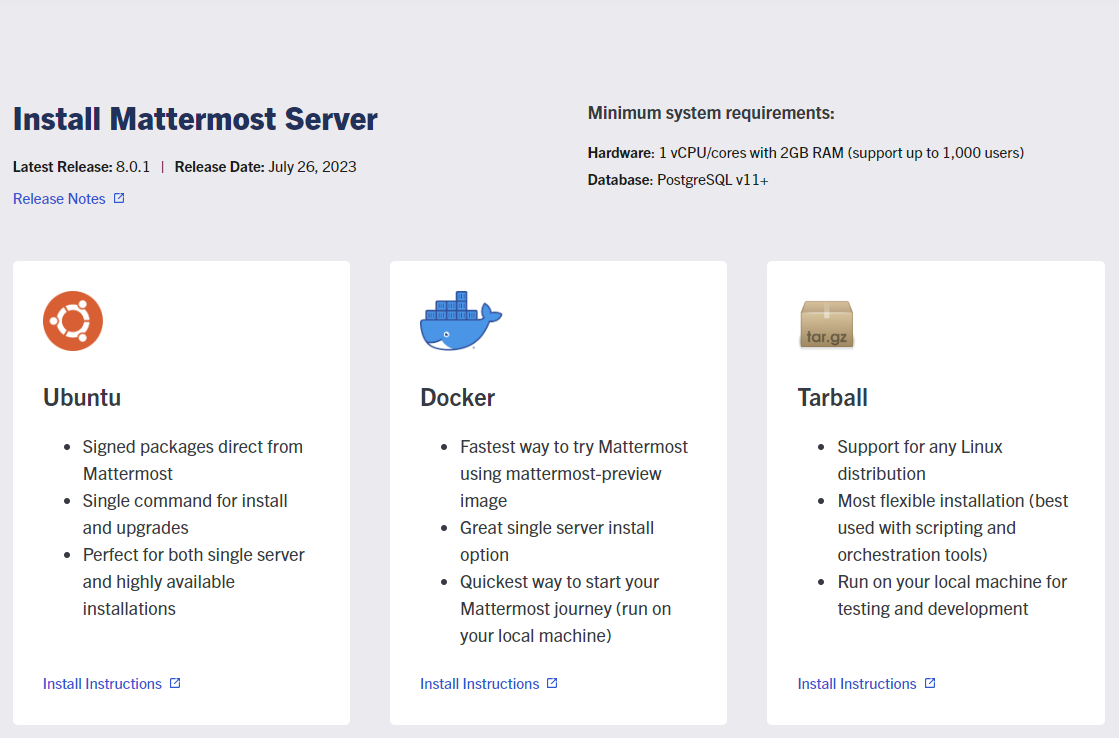Click the Database: PostgreSQL v11+ line
1119x738 pixels.
tap(678, 180)
